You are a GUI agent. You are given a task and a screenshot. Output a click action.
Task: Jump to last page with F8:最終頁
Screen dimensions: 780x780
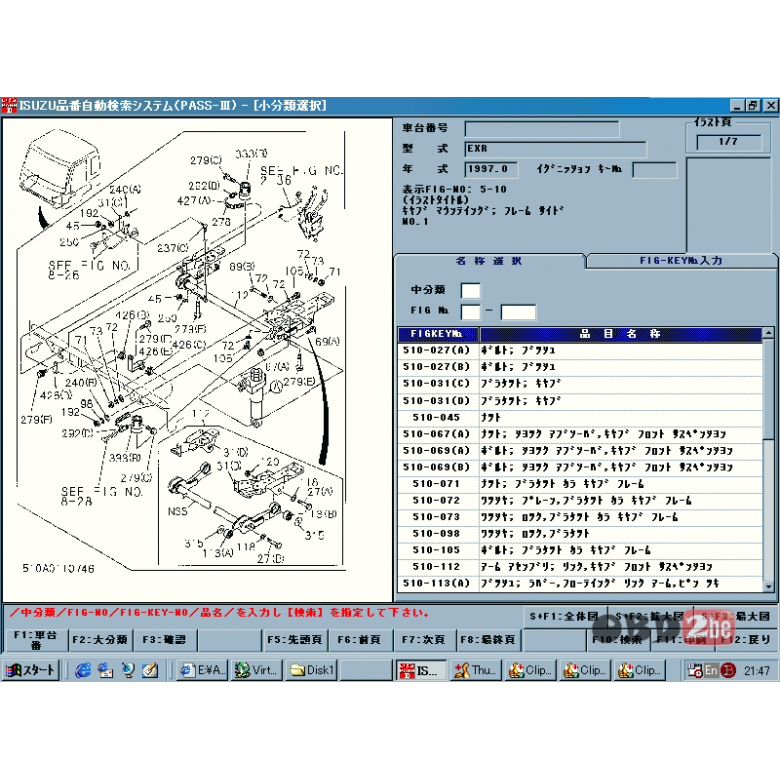coord(488,640)
